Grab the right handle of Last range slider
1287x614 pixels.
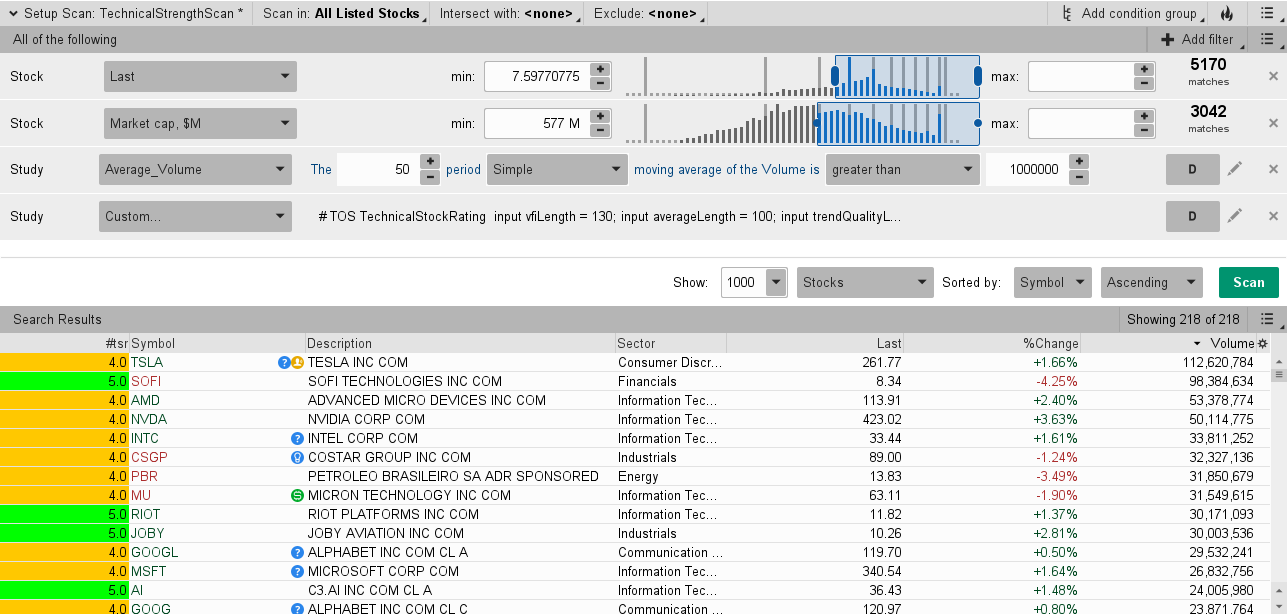(978, 76)
